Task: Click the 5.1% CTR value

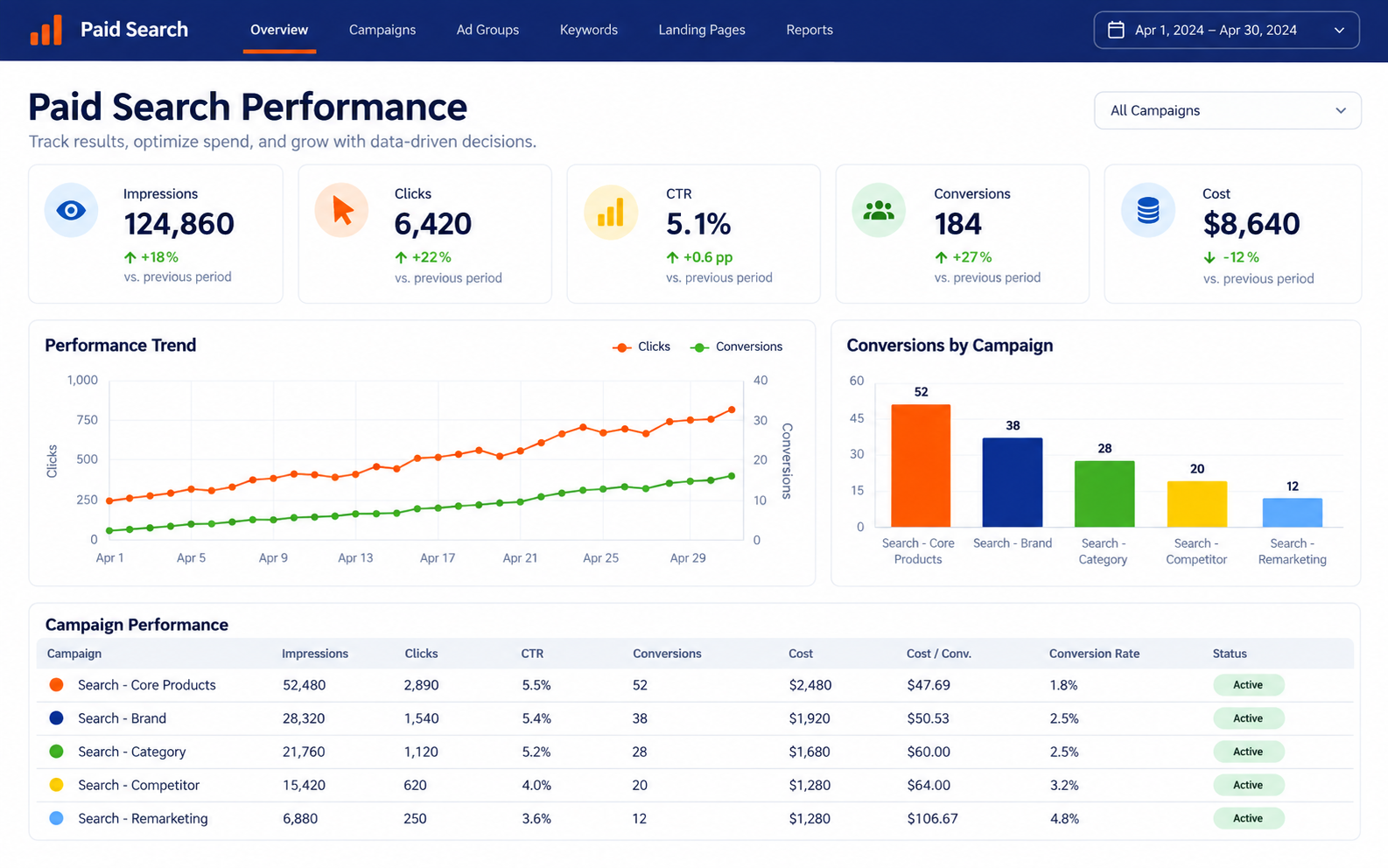Action: click(698, 224)
